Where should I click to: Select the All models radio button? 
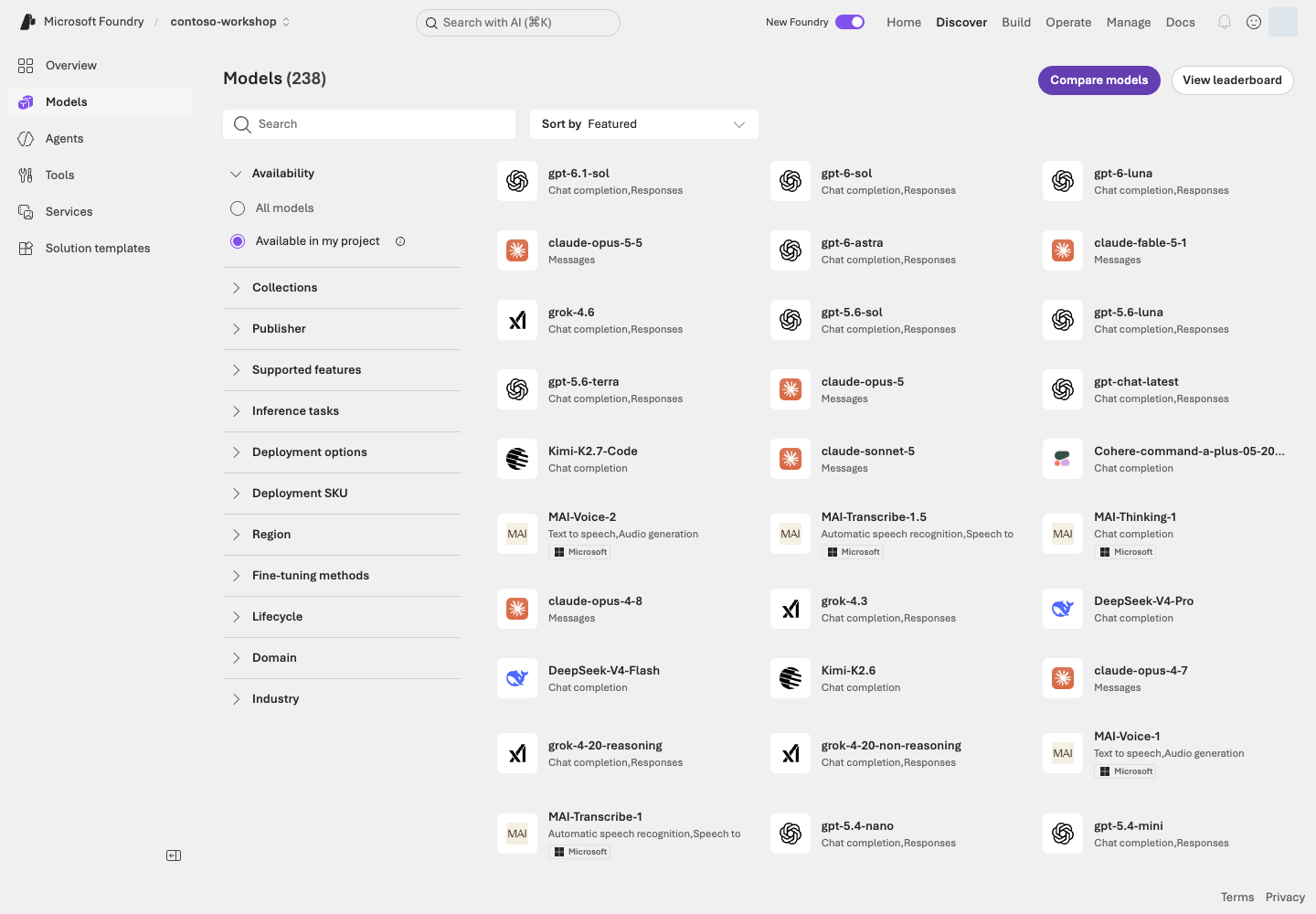(x=238, y=208)
